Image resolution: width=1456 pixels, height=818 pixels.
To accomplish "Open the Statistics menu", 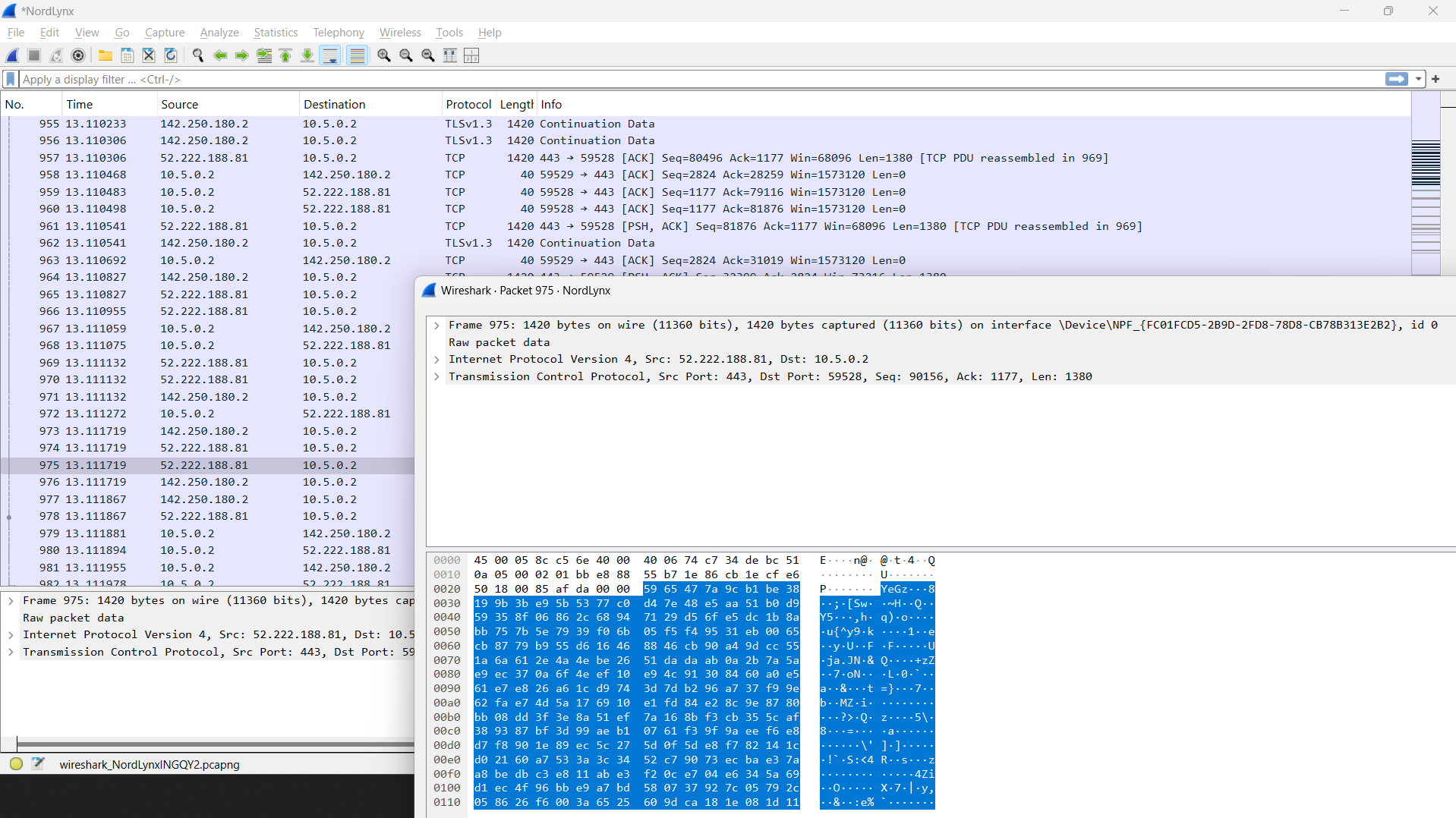I will (276, 33).
